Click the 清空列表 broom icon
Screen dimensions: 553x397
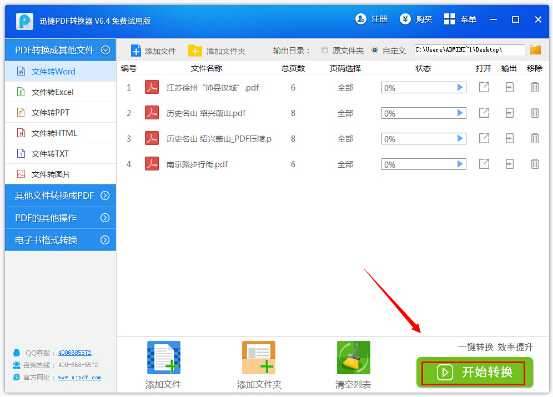pos(353,358)
